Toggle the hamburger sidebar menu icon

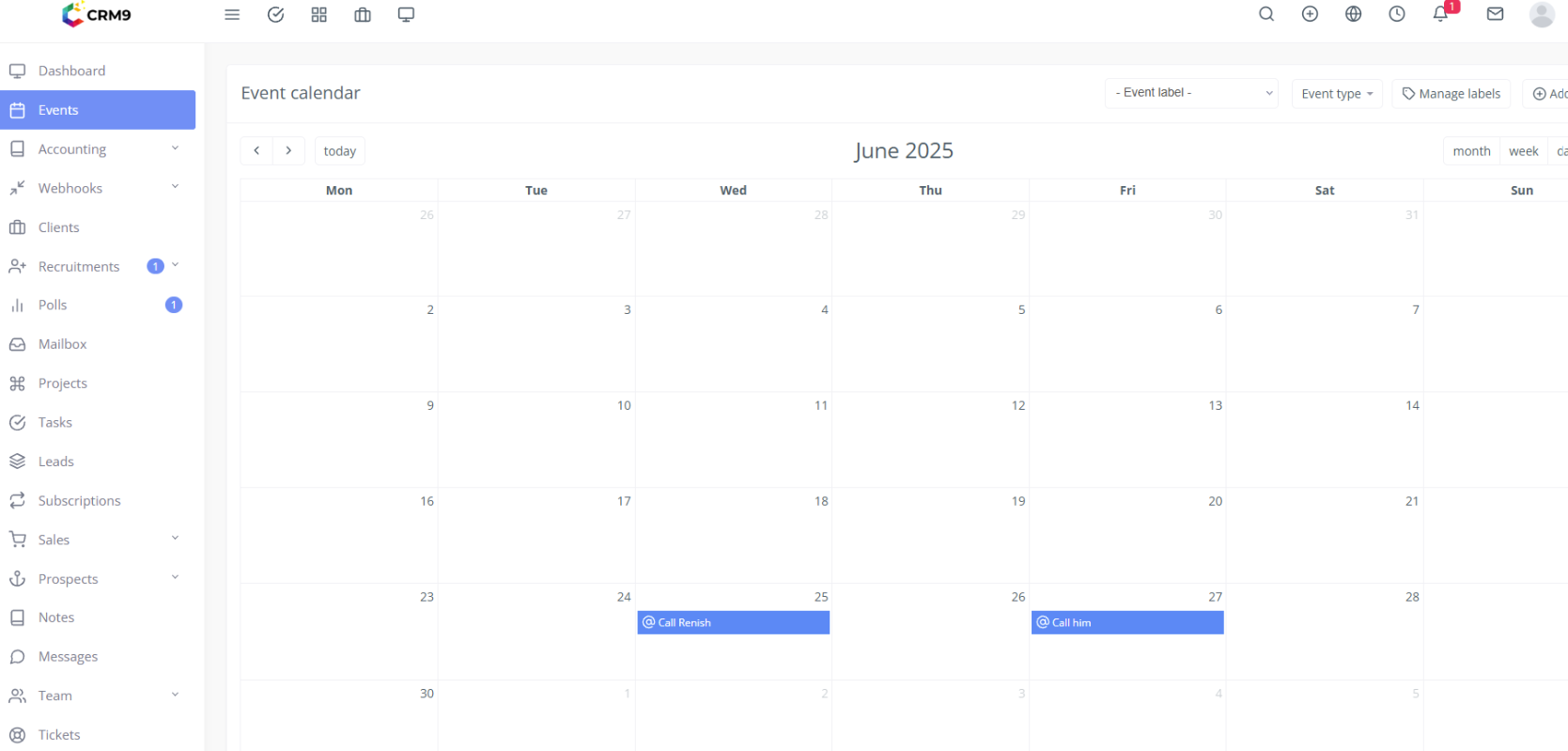coord(232,15)
